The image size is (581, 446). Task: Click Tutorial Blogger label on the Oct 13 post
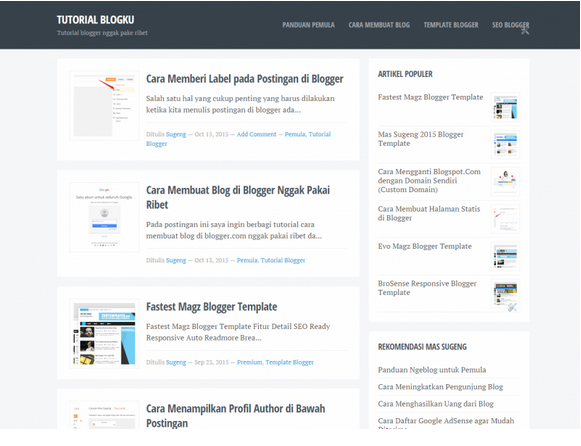point(283,260)
